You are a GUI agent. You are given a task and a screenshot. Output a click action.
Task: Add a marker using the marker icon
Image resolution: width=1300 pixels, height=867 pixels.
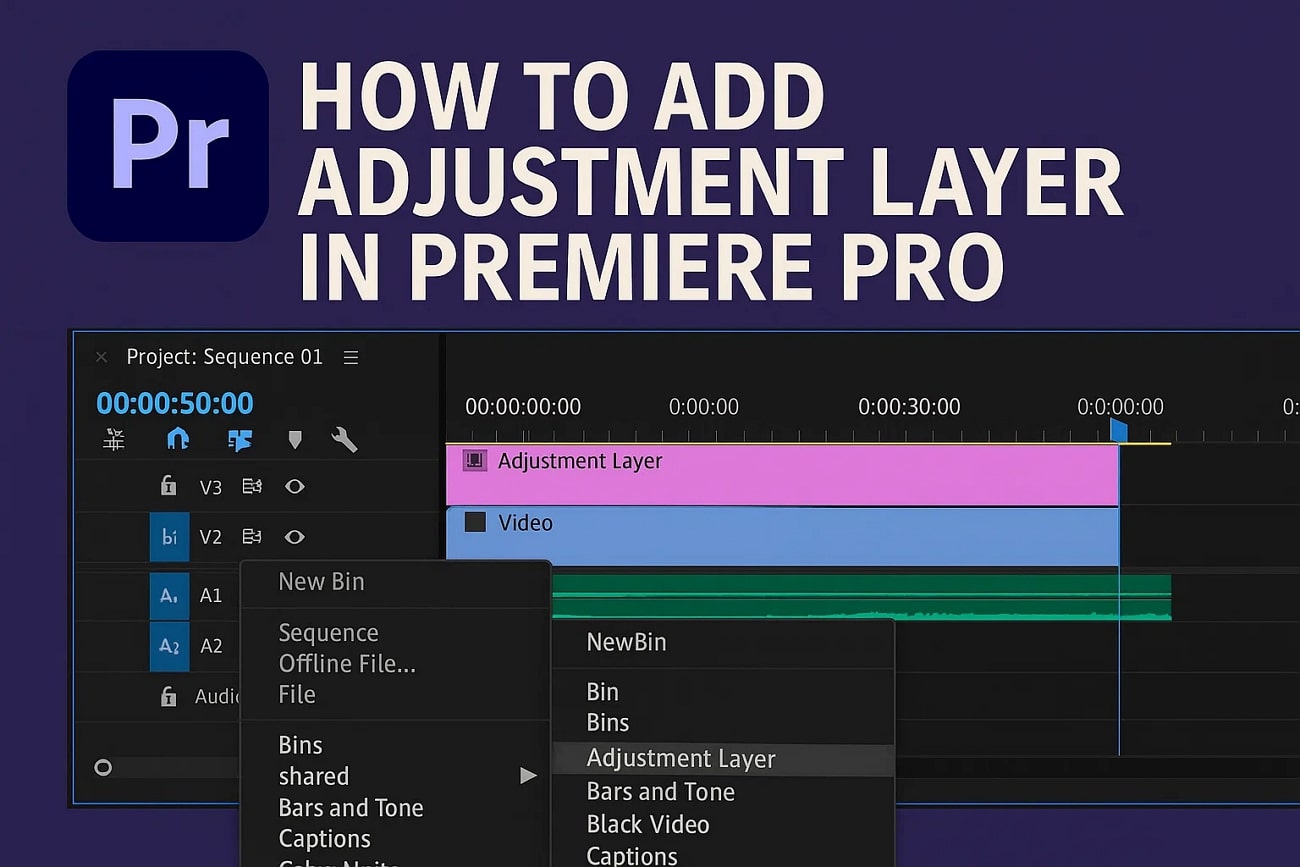coord(294,439)
